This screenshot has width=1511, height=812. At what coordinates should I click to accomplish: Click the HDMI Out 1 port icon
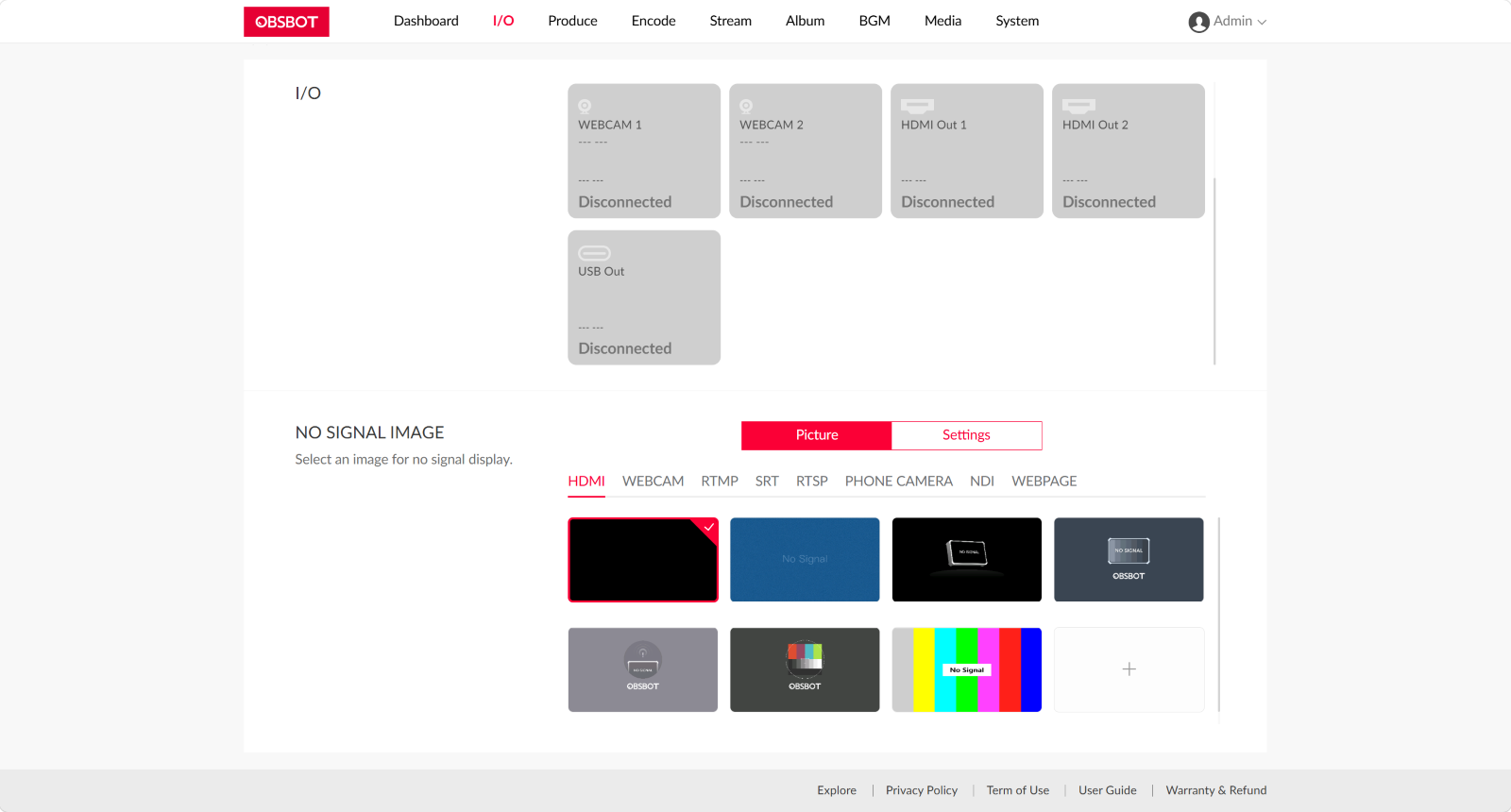[x=917, y=106]
